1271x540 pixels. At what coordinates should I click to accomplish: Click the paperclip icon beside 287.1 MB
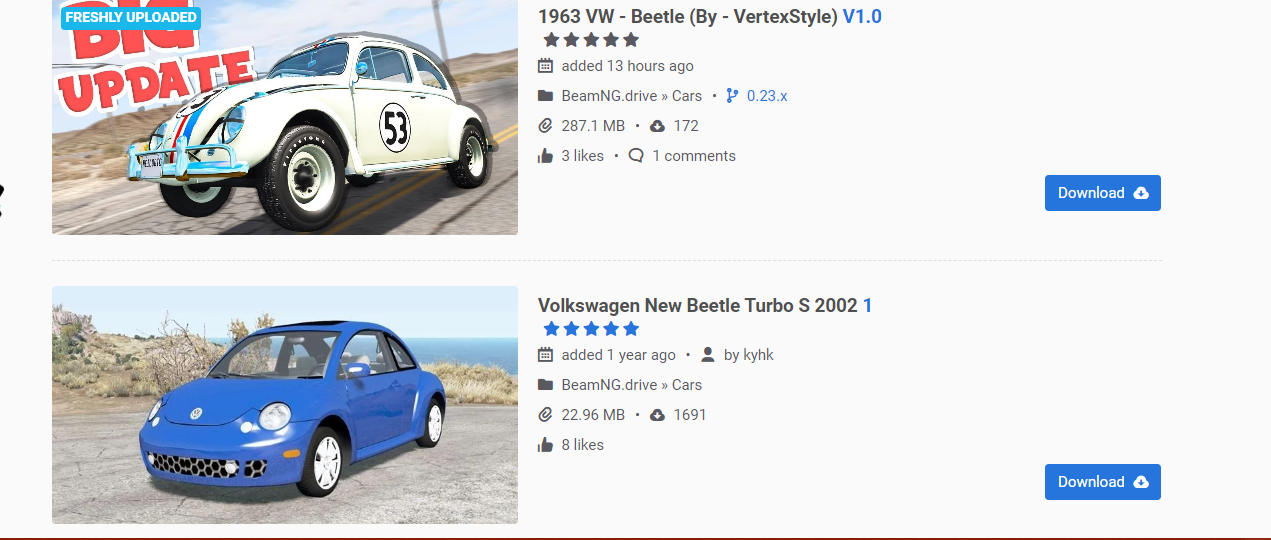[x=545, y=126]
